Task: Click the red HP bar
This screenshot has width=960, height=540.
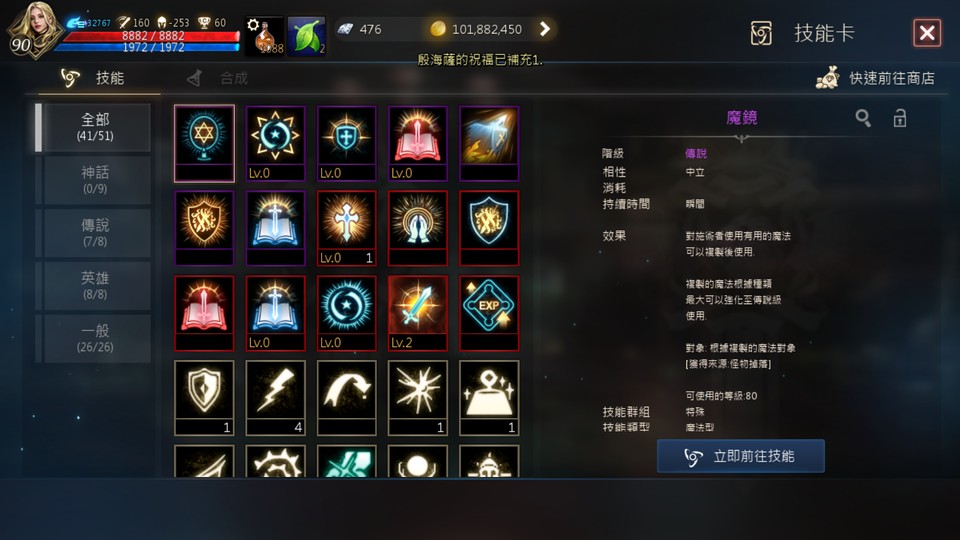Action: (x=152, y=36)
